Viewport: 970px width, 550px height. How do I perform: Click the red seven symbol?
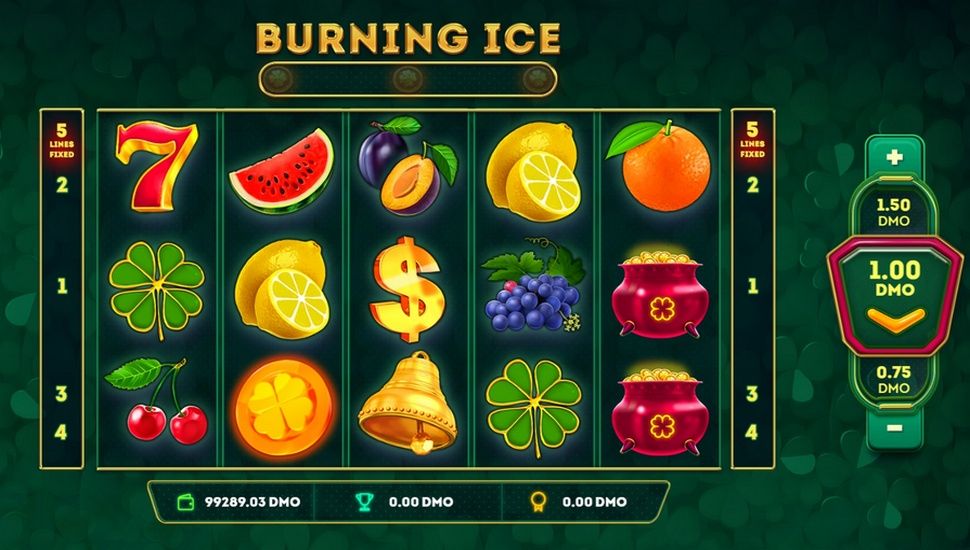tap(157, 166)
